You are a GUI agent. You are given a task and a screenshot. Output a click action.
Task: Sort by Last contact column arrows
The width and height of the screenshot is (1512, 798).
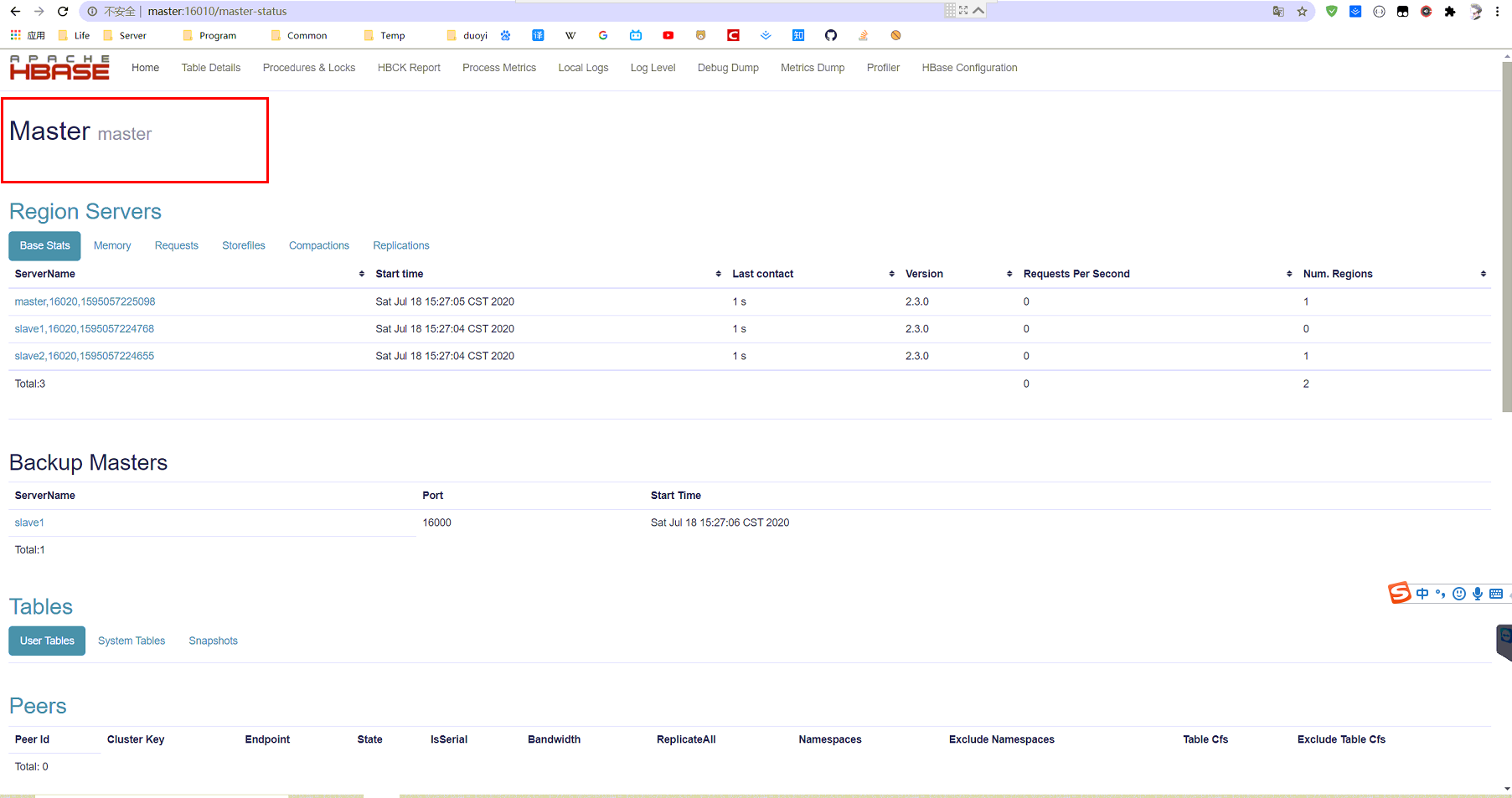coord(891,274)
